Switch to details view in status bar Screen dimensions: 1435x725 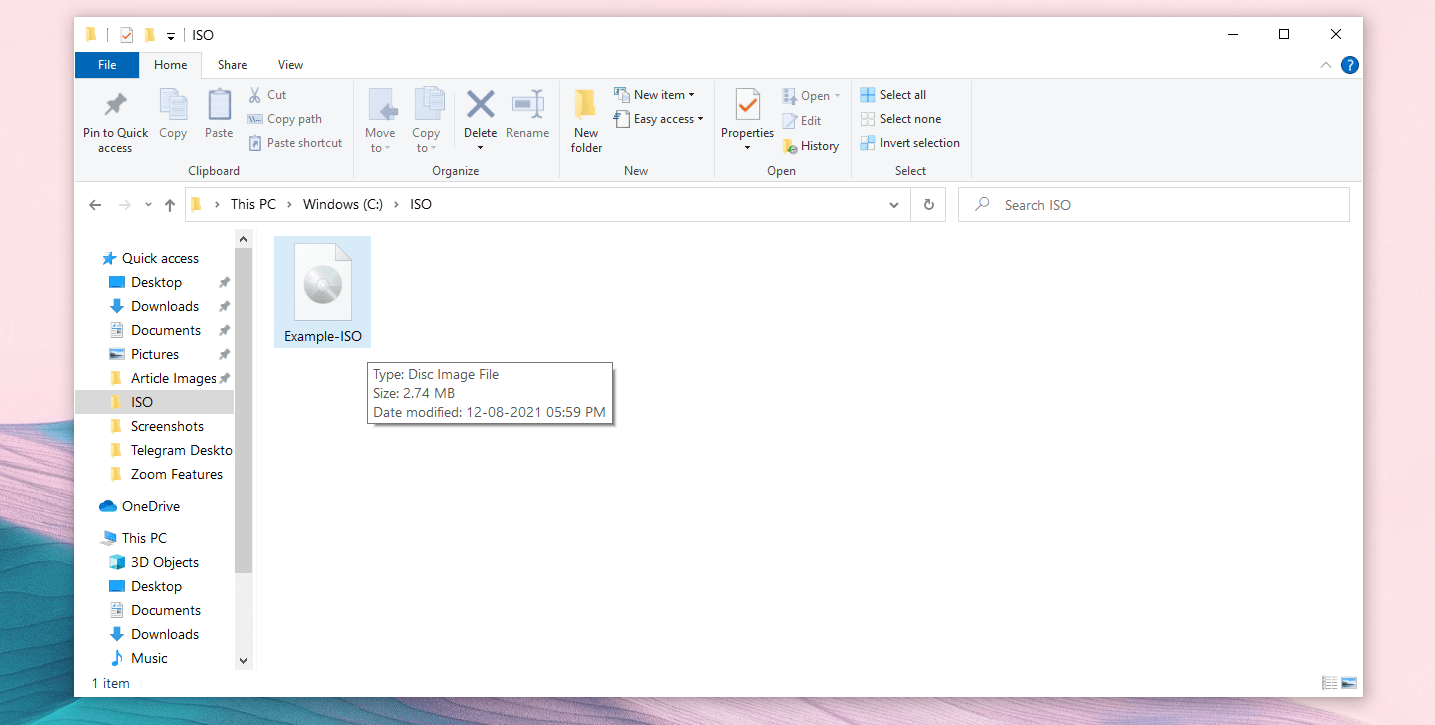tap(1330, 684)
